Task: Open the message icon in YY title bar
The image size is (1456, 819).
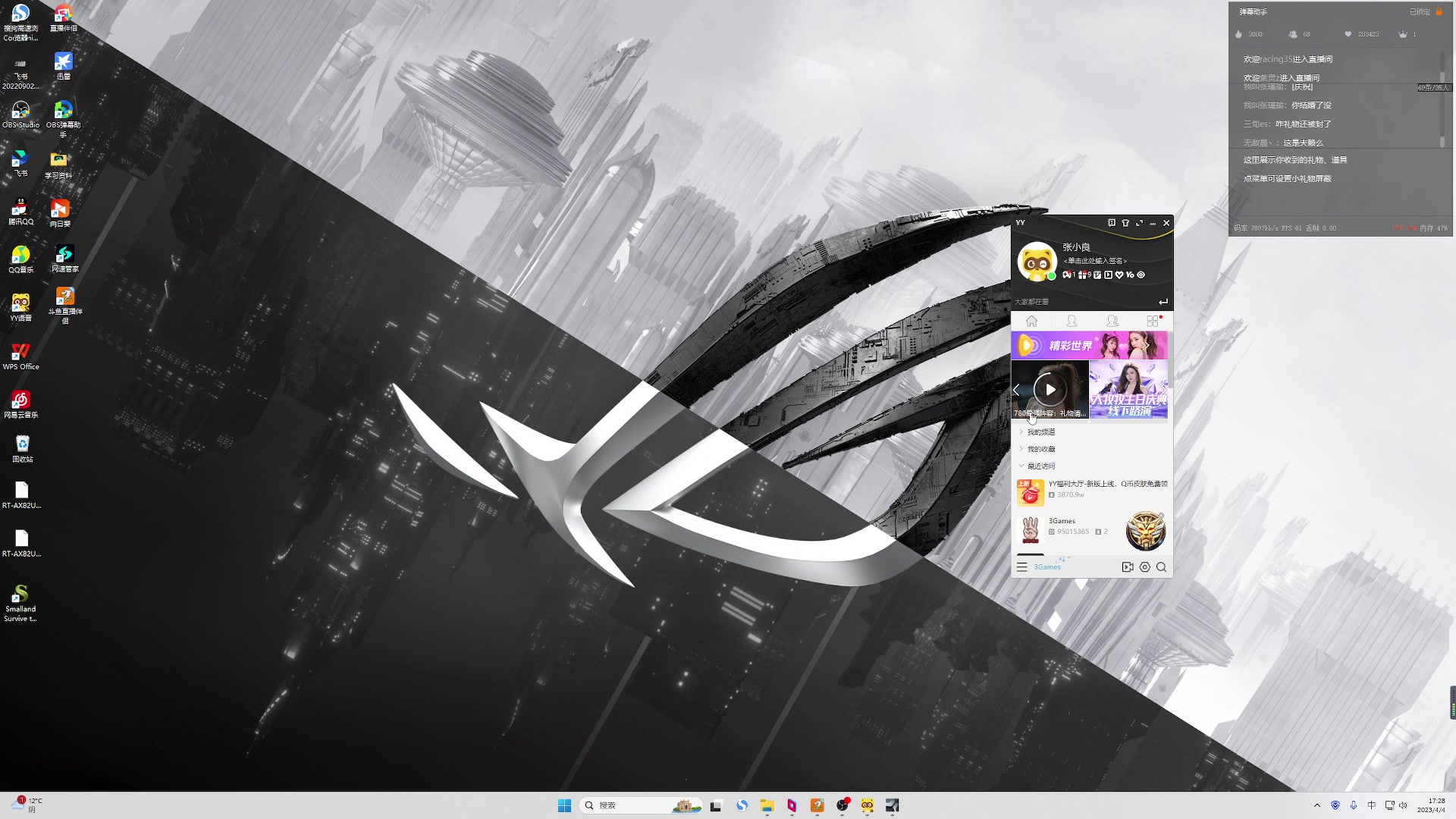Action: coord(1112,223)
